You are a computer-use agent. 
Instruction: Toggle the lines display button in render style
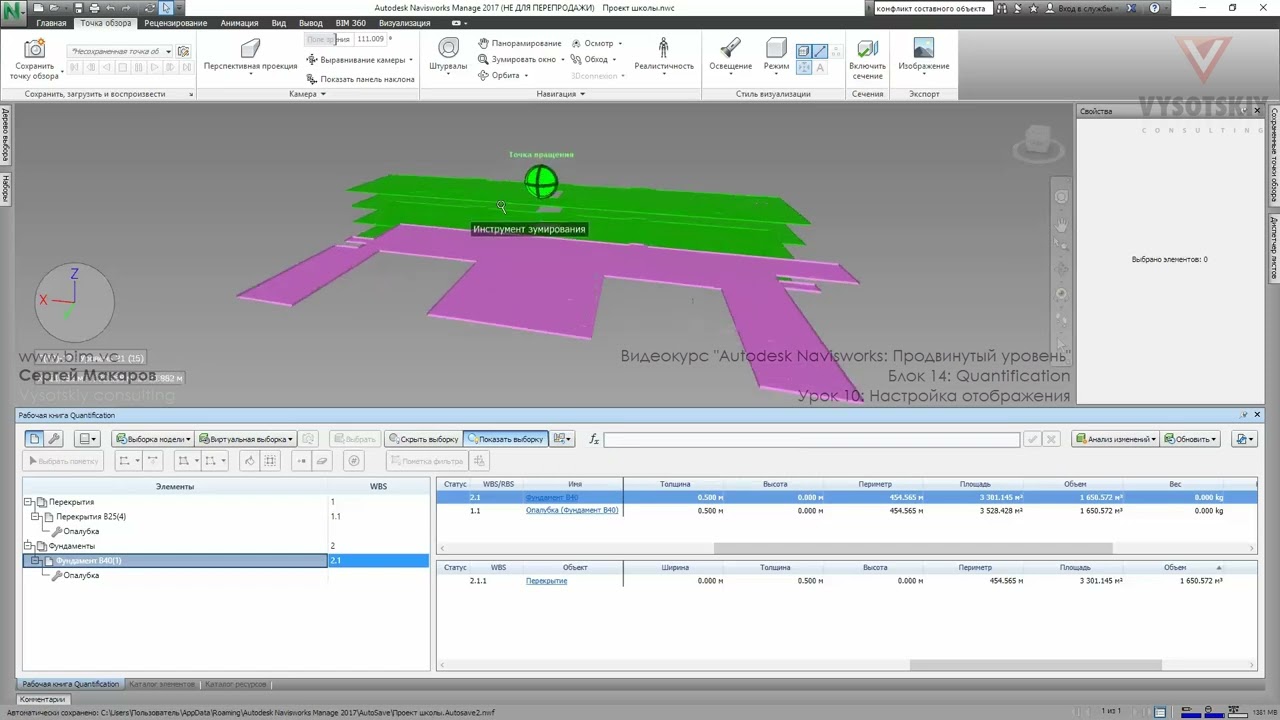coord(820,51)
